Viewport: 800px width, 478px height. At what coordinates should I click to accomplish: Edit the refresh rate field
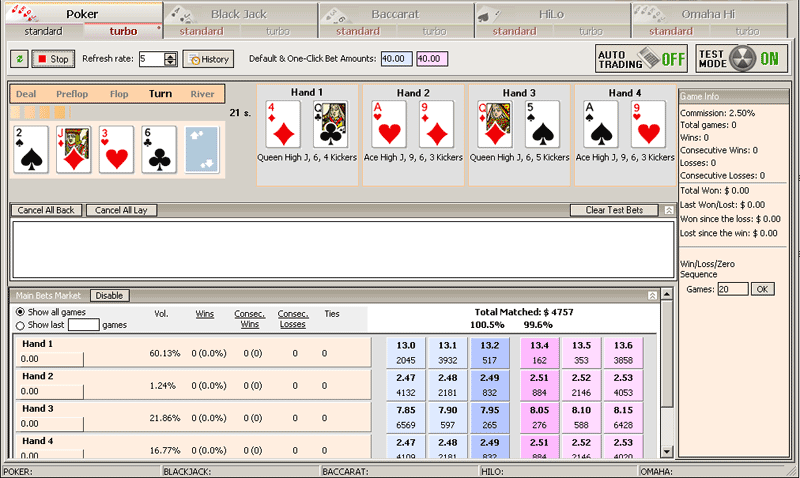(x=152, y=59)
